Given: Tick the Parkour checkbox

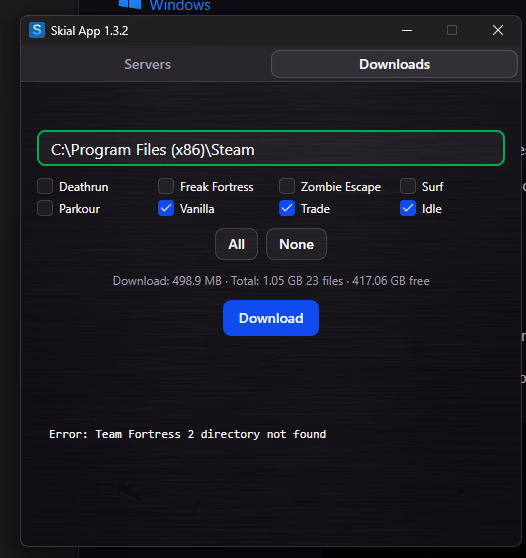Looking at the screenshot, I should click(45, 208).
